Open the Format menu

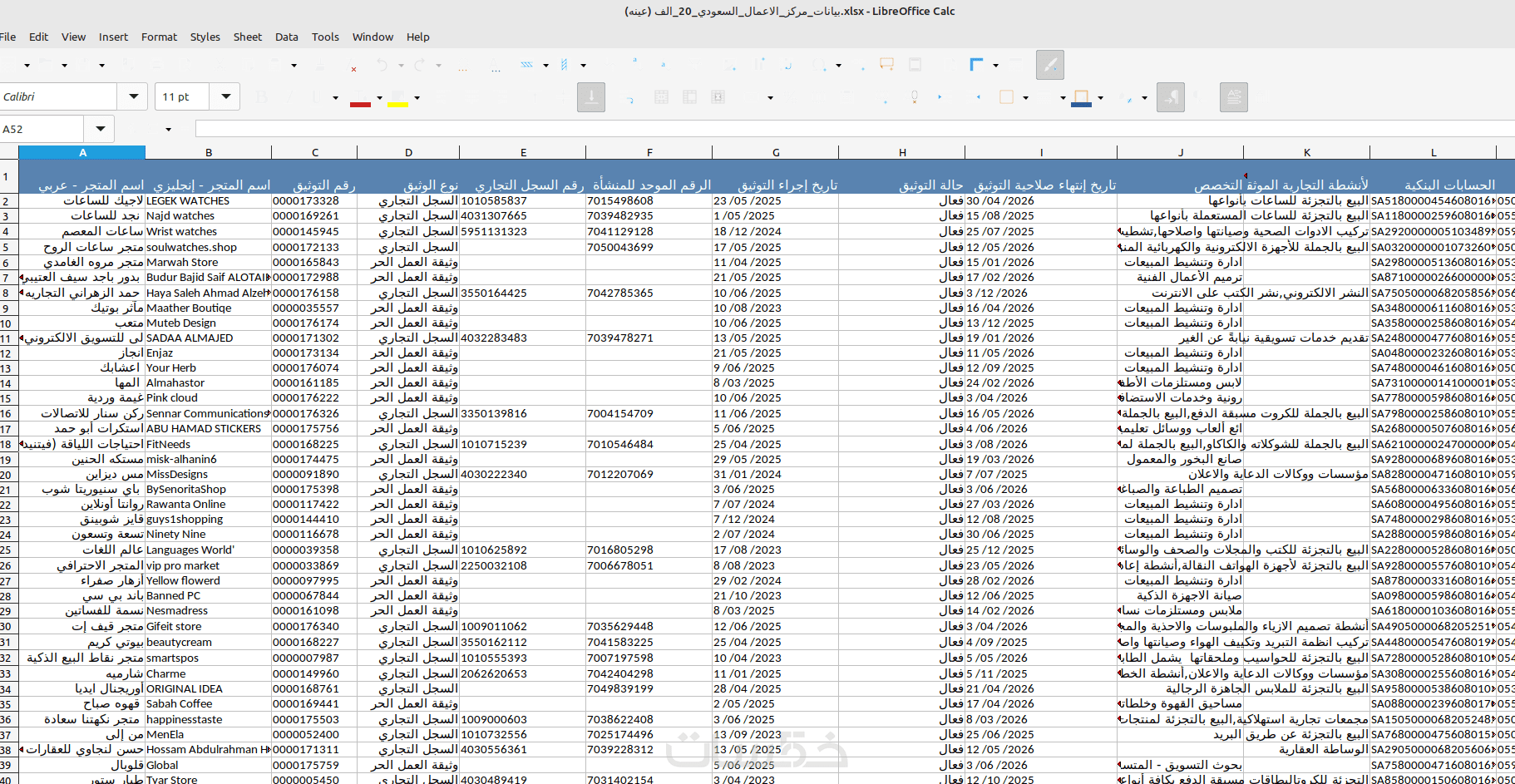coord(159,37)
